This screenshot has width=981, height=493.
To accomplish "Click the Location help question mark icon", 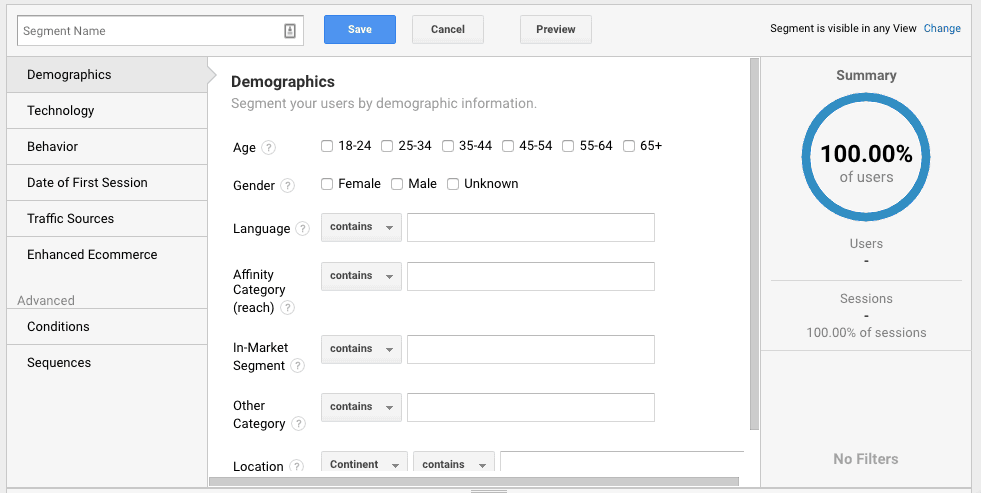I will pyautogui.click(x=297, y=467).
